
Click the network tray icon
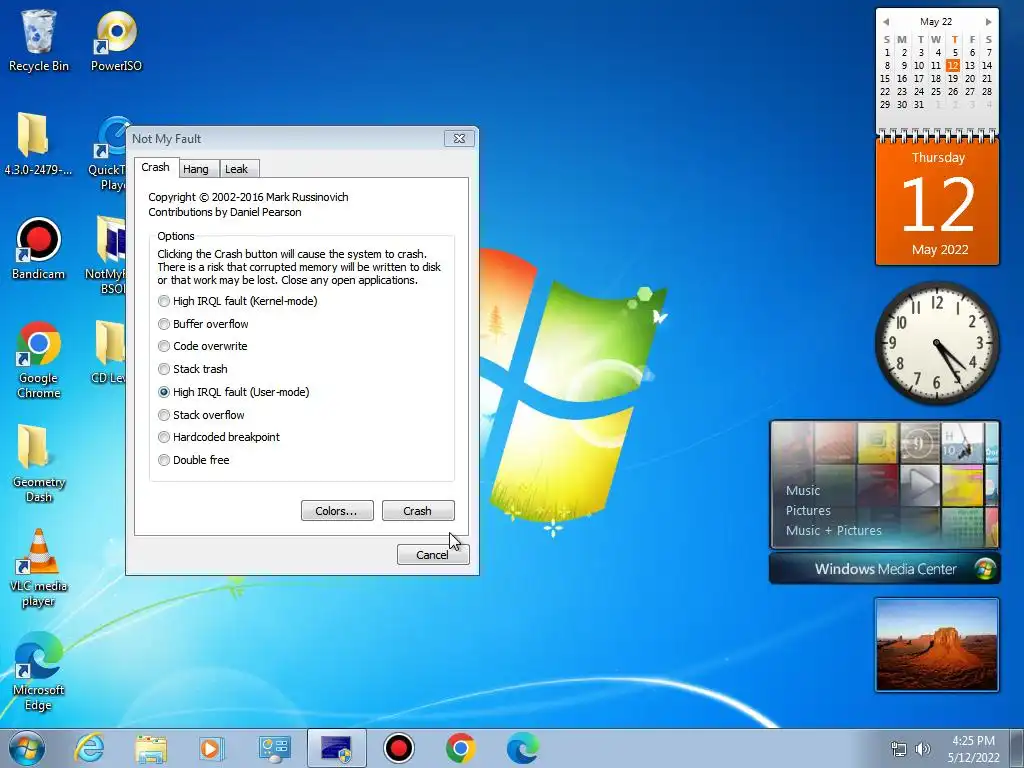tap(899, 749)
